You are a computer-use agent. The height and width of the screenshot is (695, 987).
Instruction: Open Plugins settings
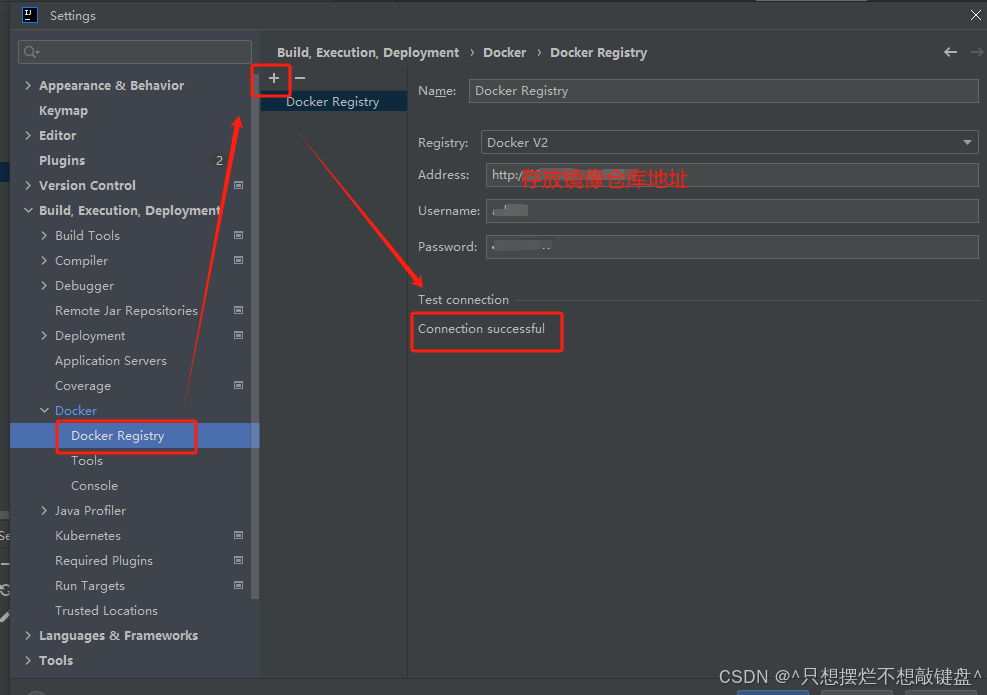point(62,161)
